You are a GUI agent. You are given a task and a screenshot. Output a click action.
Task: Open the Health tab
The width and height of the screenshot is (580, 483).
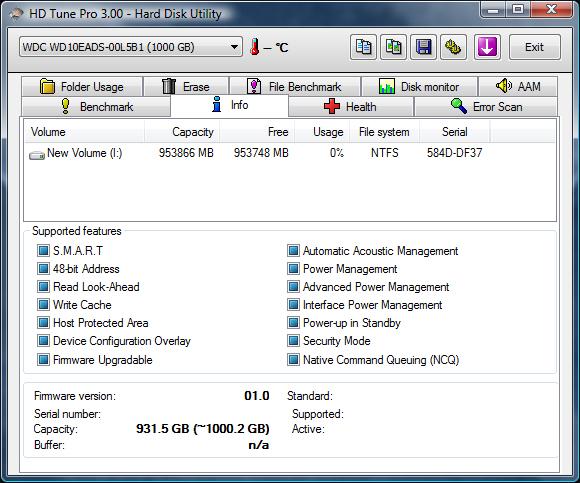coord(351,107)
